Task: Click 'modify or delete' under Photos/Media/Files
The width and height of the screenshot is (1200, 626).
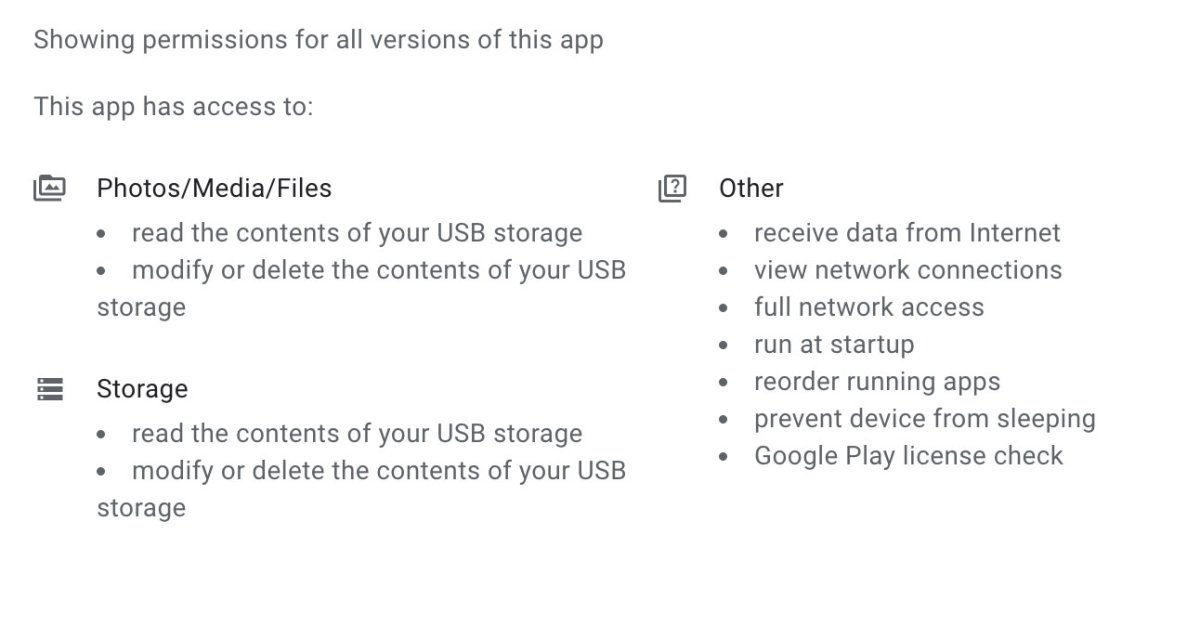Action: (x=378, y=270)
